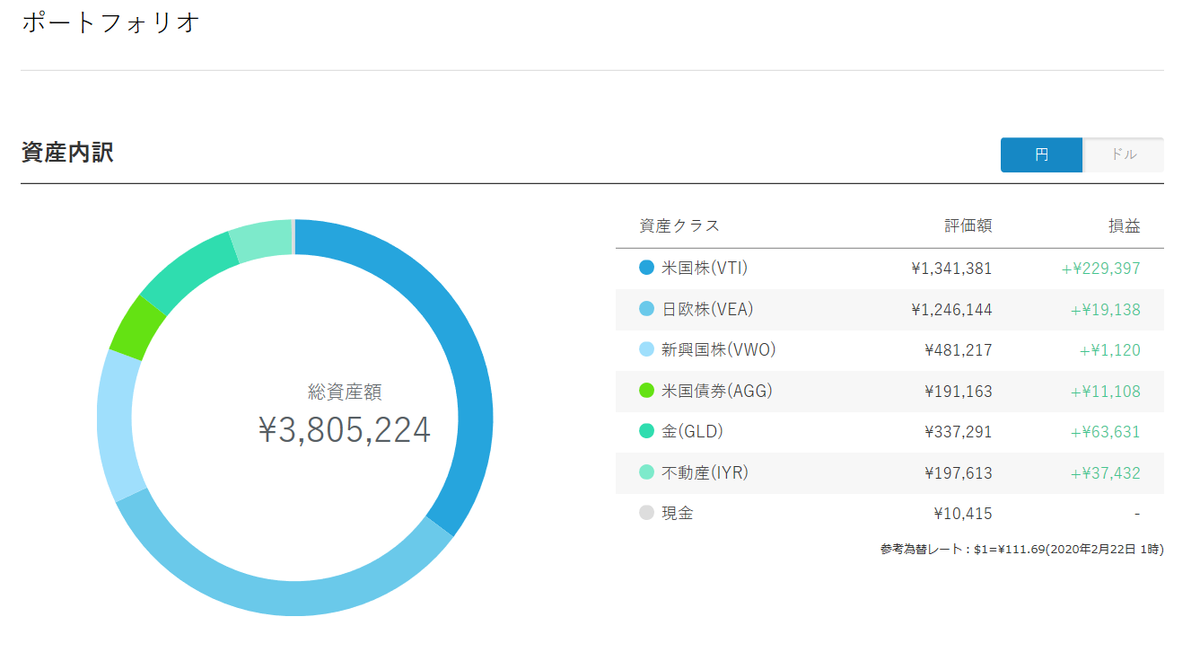Click the 参考為替レート exchange rate note
The image size is (1200, 661).
[x=1022, y=549]
